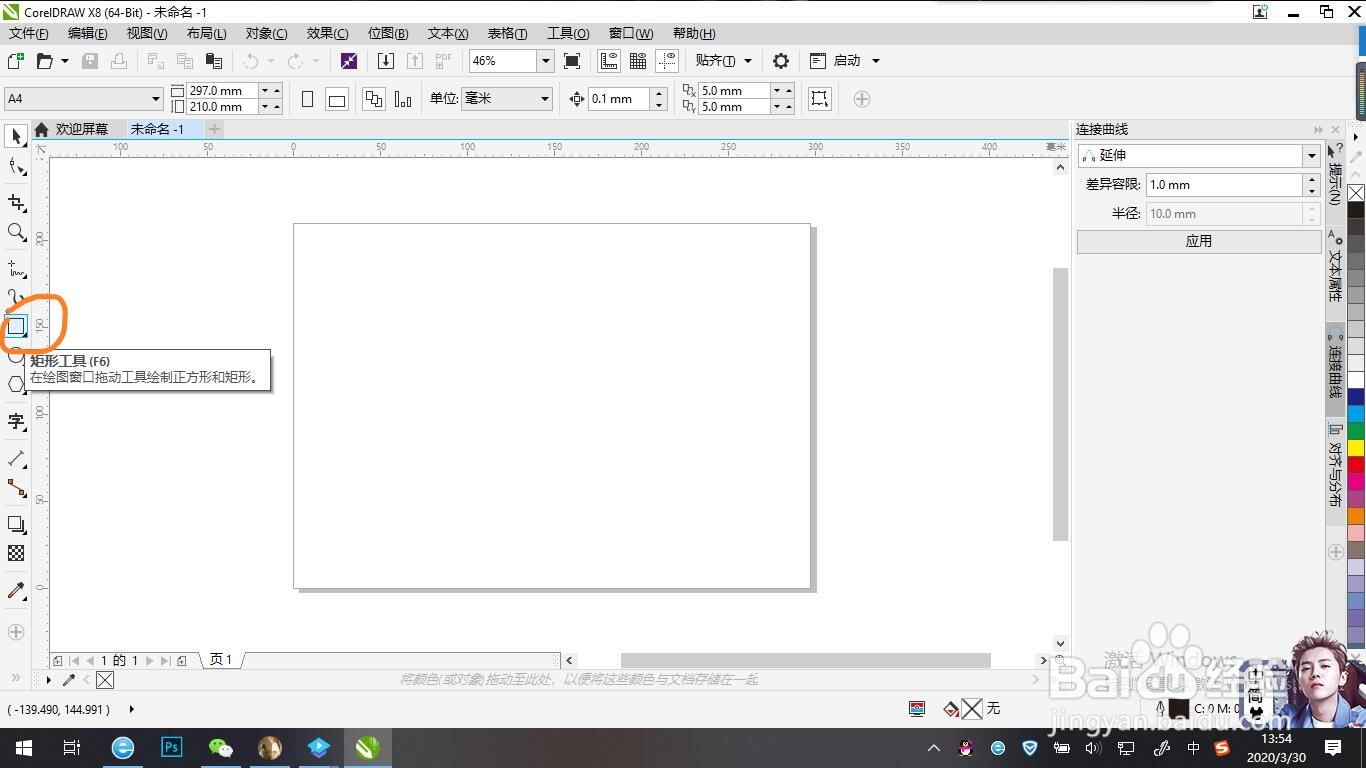Viewport: 1366px width, 768px height.
Task: Select the Text tool
Action: [16, 421]
